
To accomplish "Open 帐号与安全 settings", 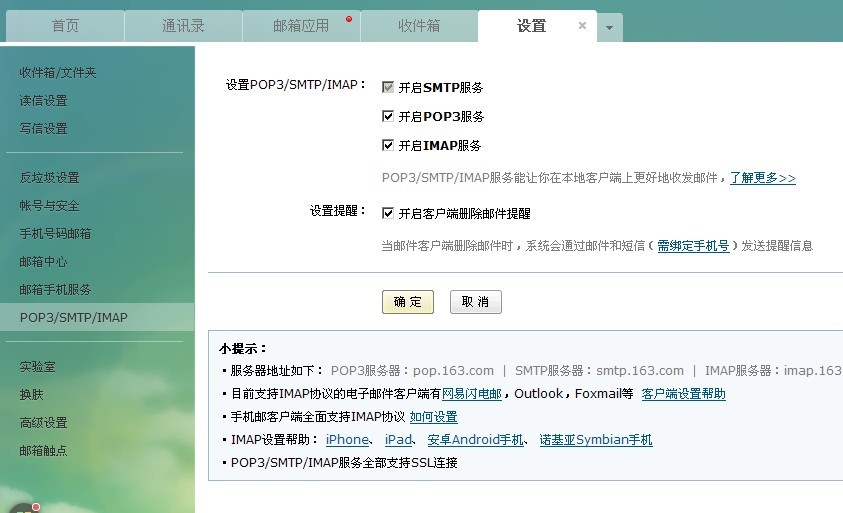I will [49, 205].
